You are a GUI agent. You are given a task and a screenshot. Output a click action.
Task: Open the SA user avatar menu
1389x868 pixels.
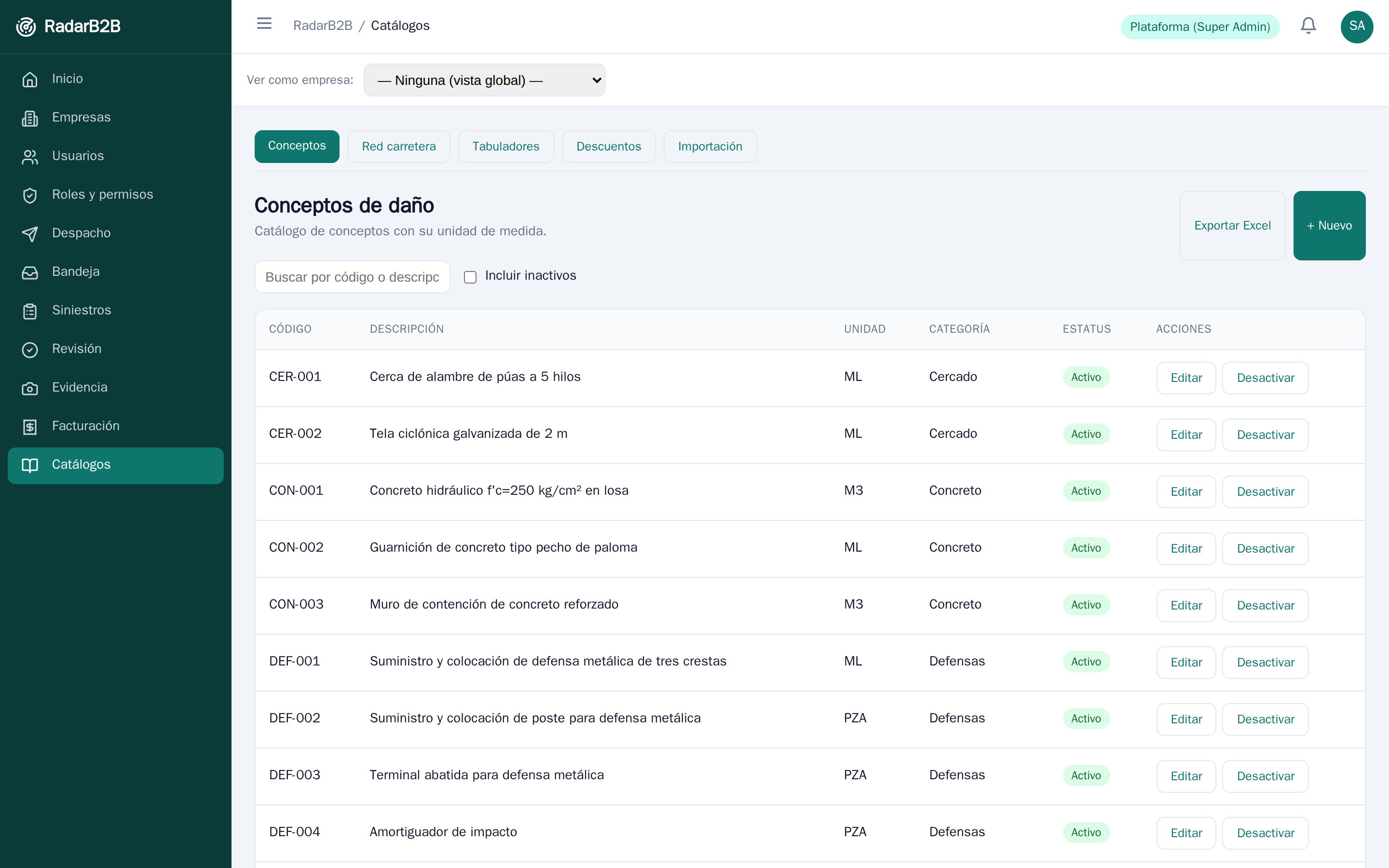click(x=1357, y=27)
